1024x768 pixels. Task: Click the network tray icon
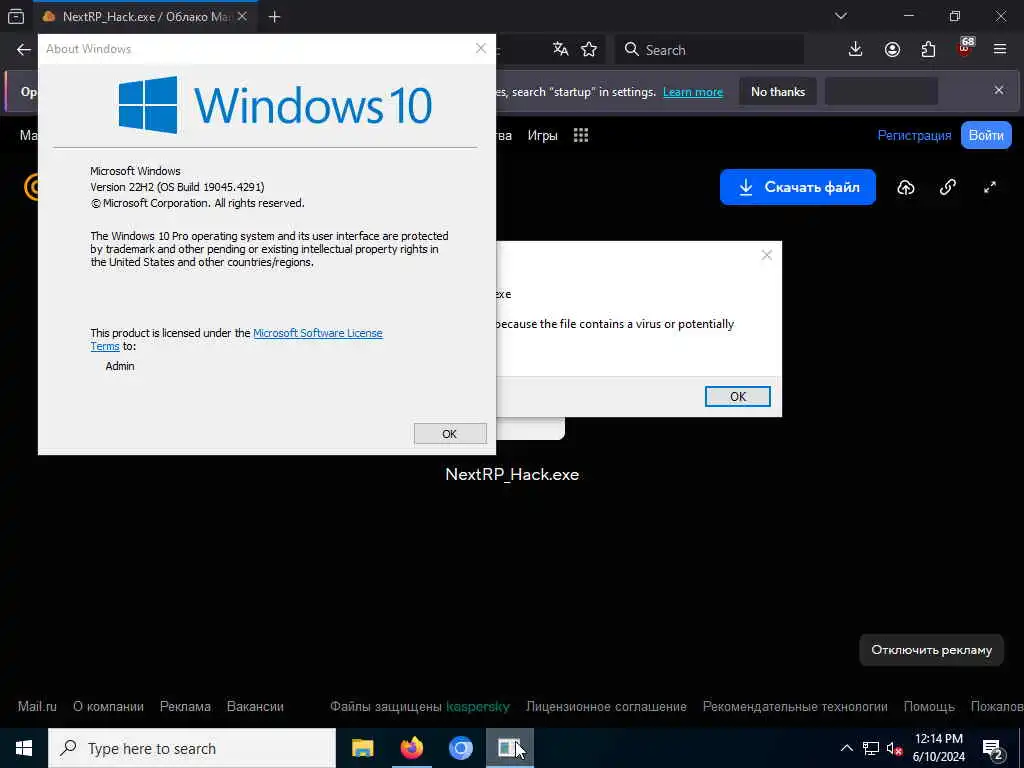pos(871,748)
